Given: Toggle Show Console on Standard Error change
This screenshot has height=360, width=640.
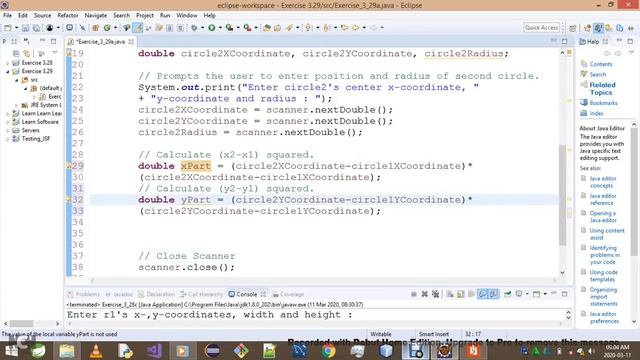Looking at the screenshot, I should tap(493, 294).
